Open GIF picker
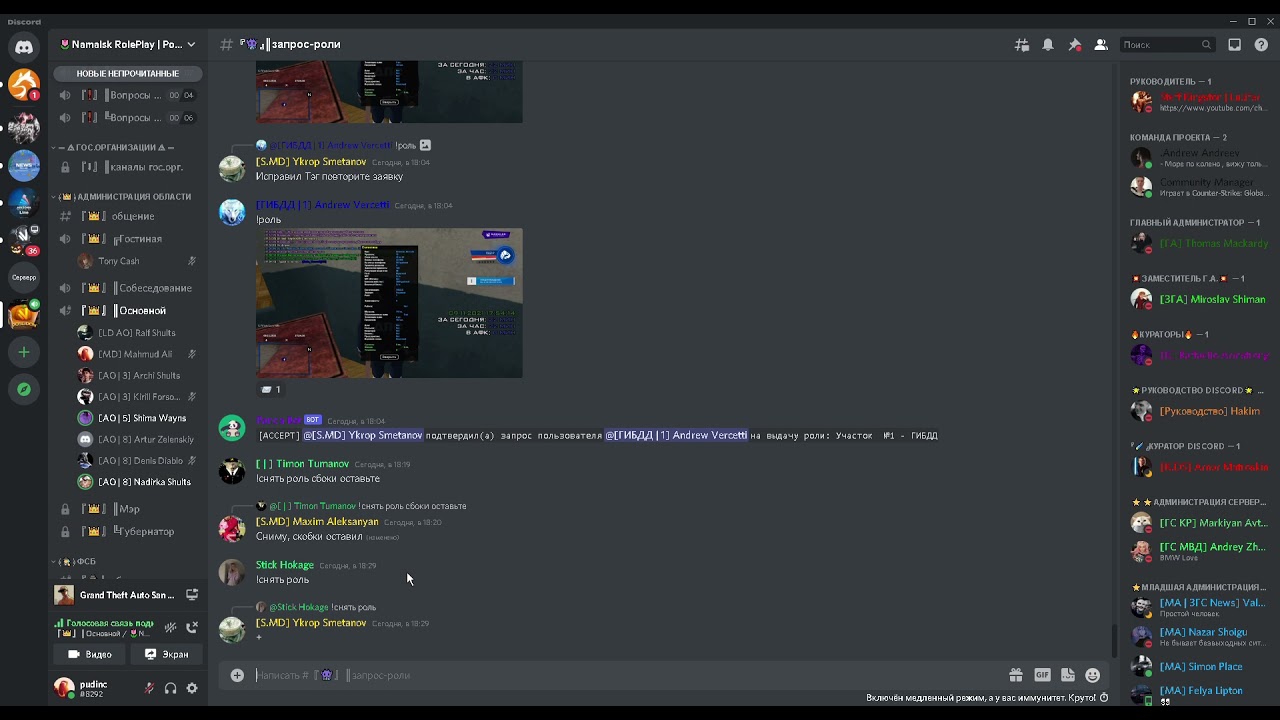The height and width of the screenshot is (720, 1280). tap(1042, 675)
